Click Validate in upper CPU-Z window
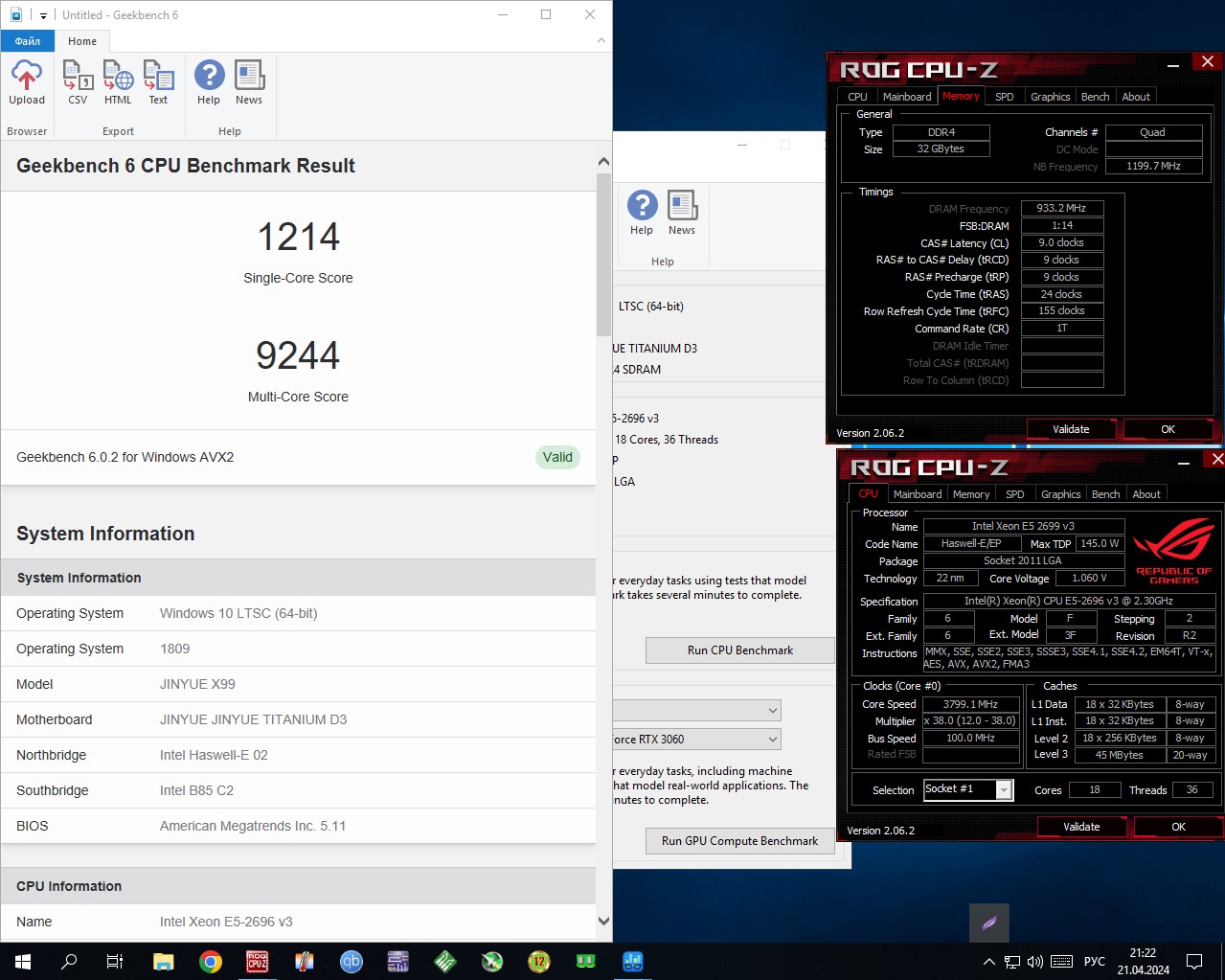Image resolution: width=1225 pixels, height=980 pixels. (x=1071, y=429)
